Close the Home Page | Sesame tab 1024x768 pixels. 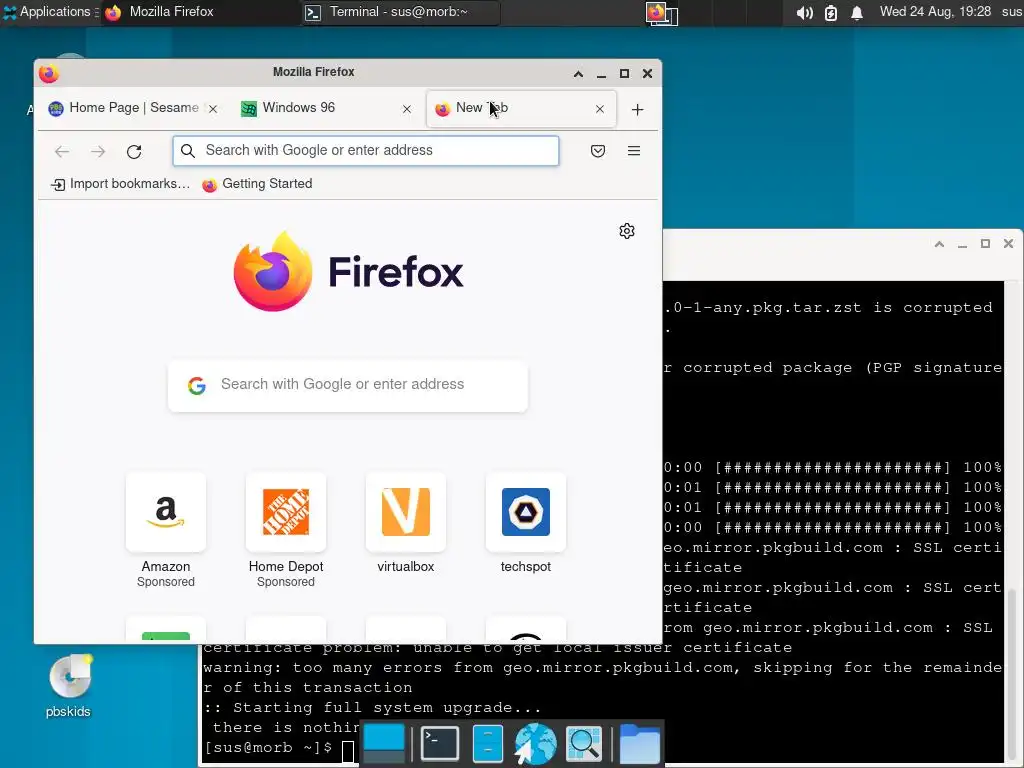[213, 109]
